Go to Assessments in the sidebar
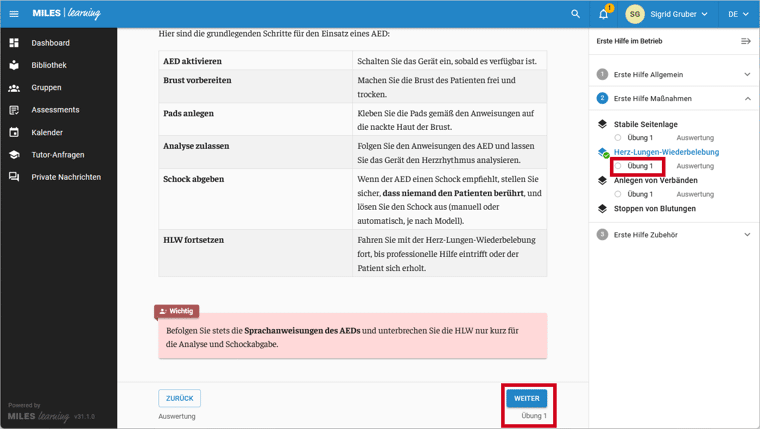The width and height of the screenshot is (760, 429). point(55,110)
